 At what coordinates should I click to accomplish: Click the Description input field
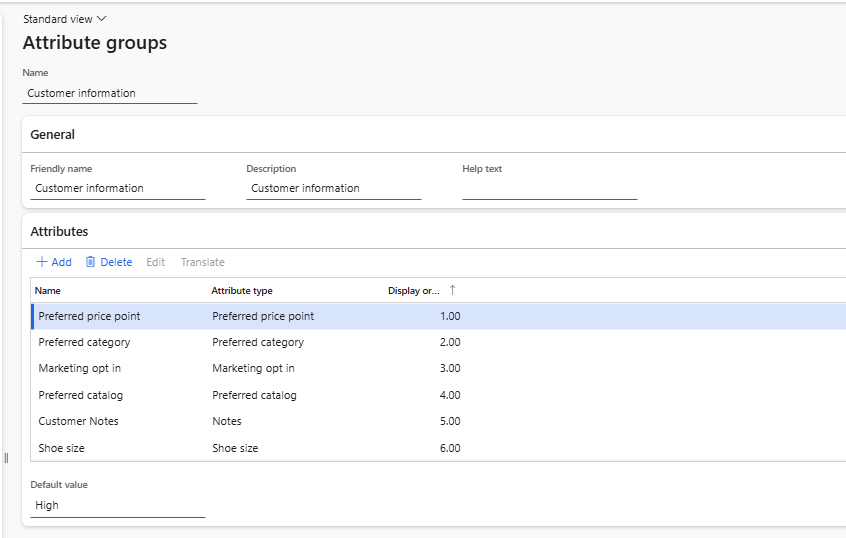pos(333,188)
